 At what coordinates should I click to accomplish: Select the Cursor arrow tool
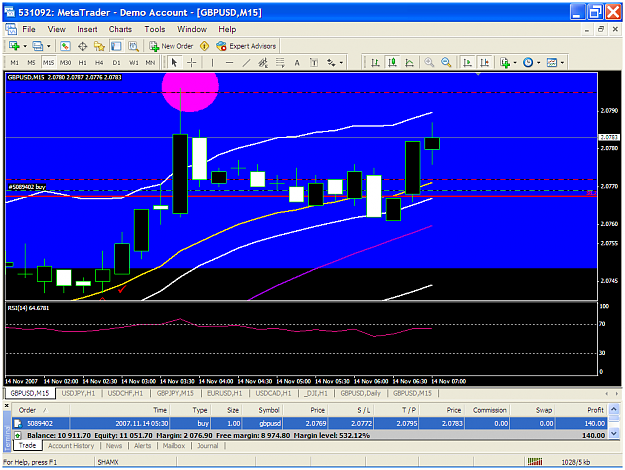174,63
